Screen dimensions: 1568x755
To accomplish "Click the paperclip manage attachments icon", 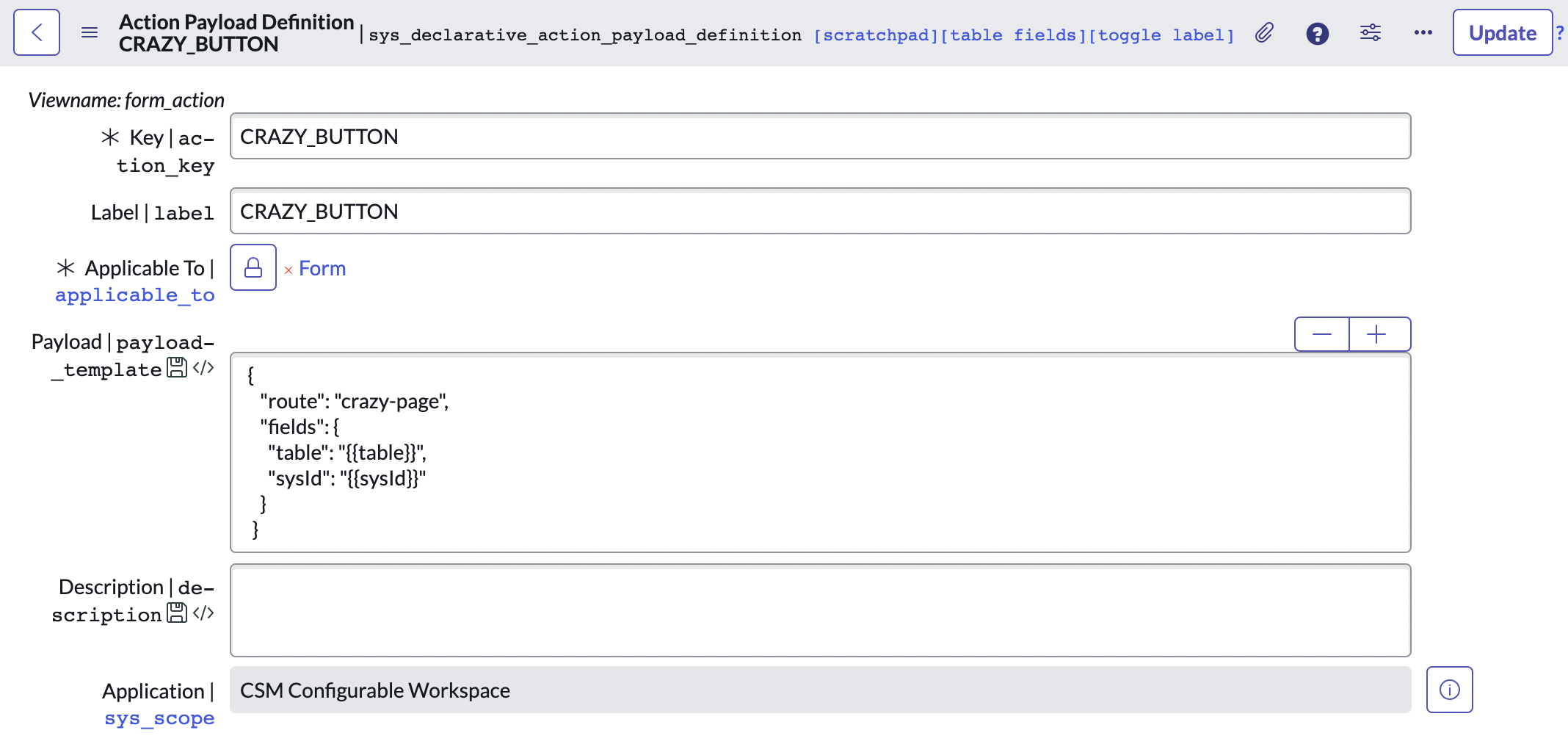I will pos(1263,33).
